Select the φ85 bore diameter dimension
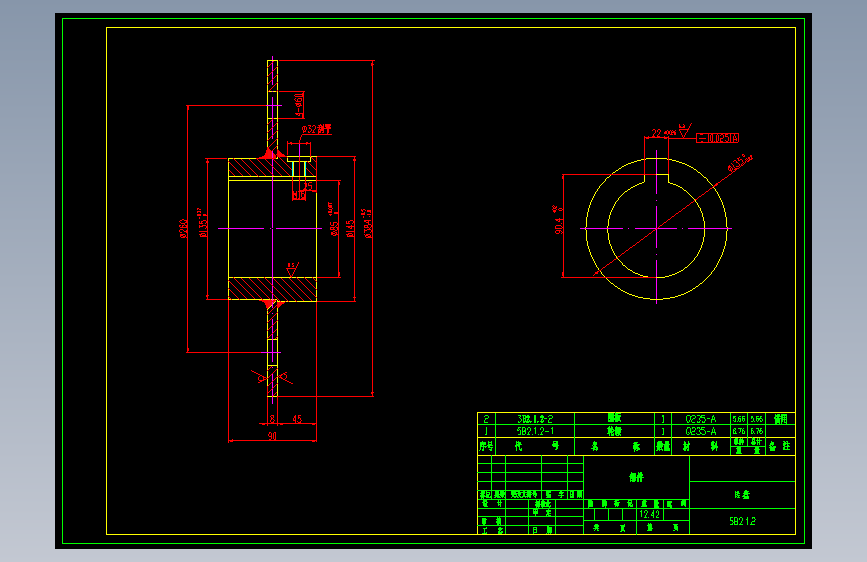The width and height of the screenshot is (867, 562). [333, 220]
